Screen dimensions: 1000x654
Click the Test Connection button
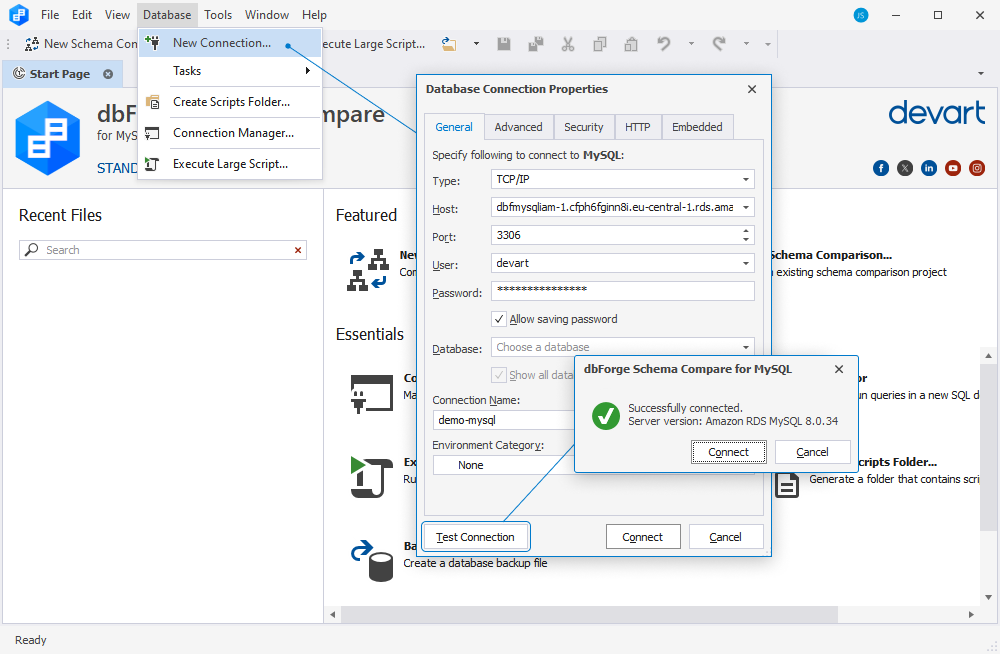point(475,537)
